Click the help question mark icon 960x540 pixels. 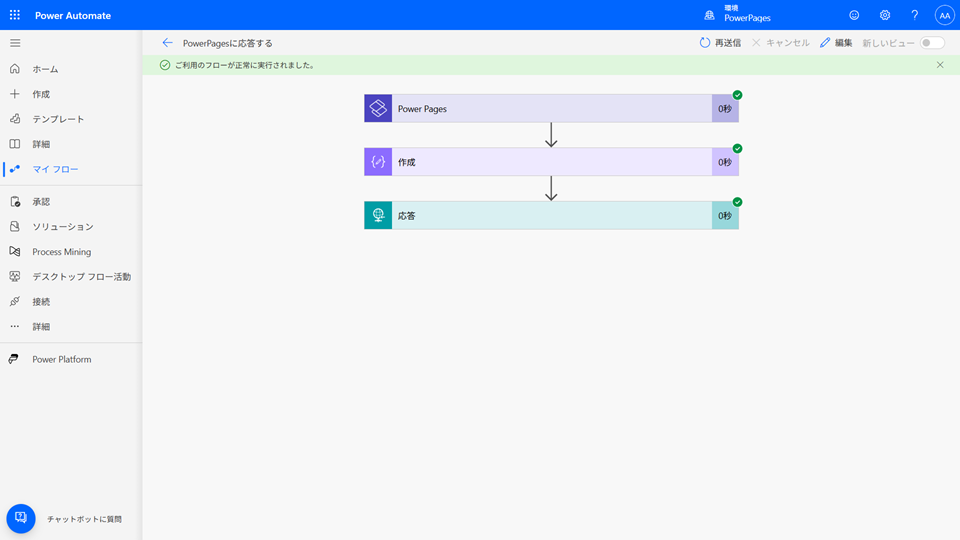coord(914,15)
